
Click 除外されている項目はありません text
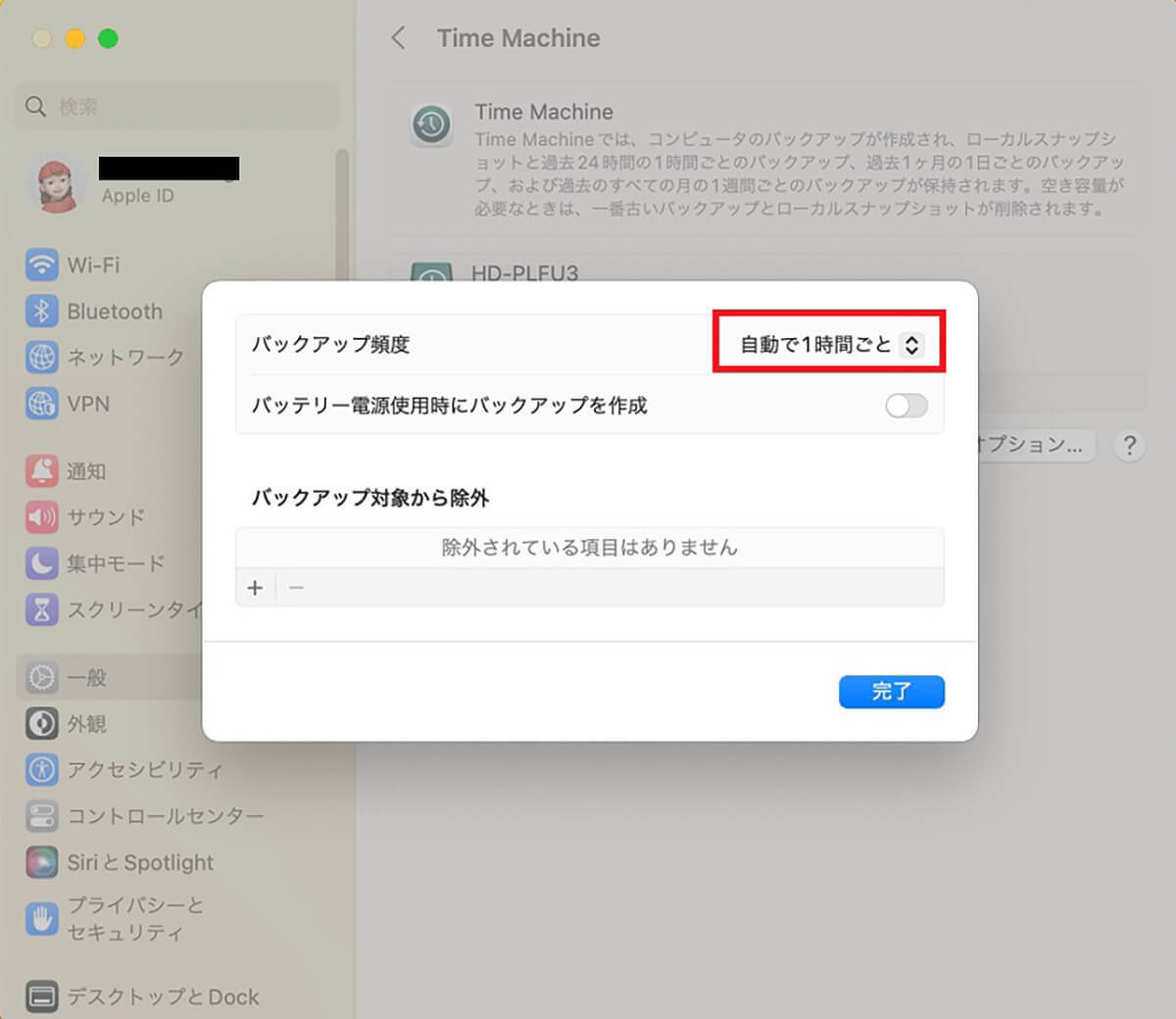click(x=590, y=547)
